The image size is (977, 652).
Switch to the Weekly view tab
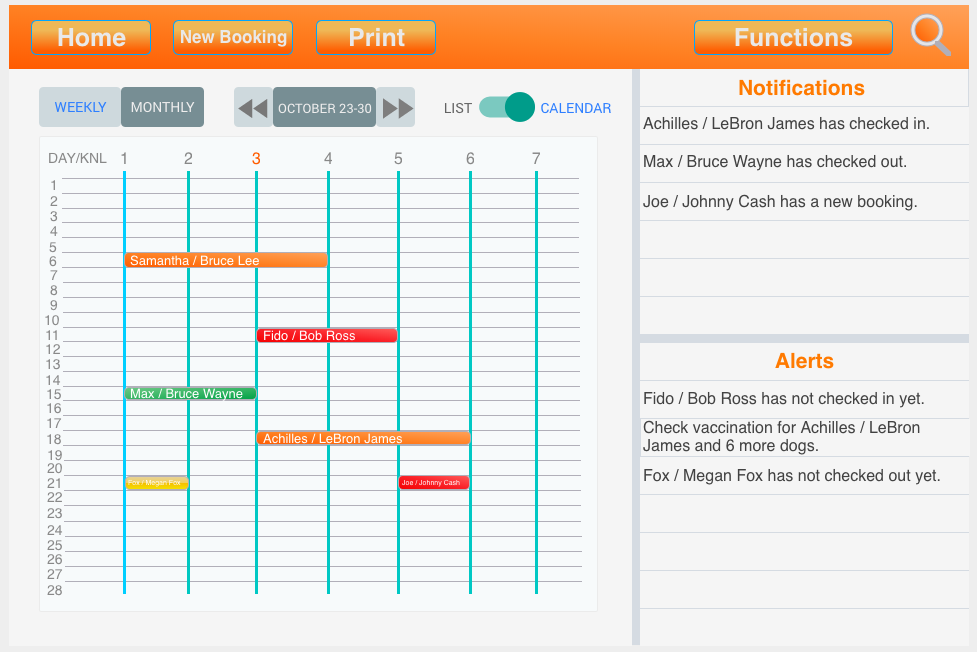point(80,107)
